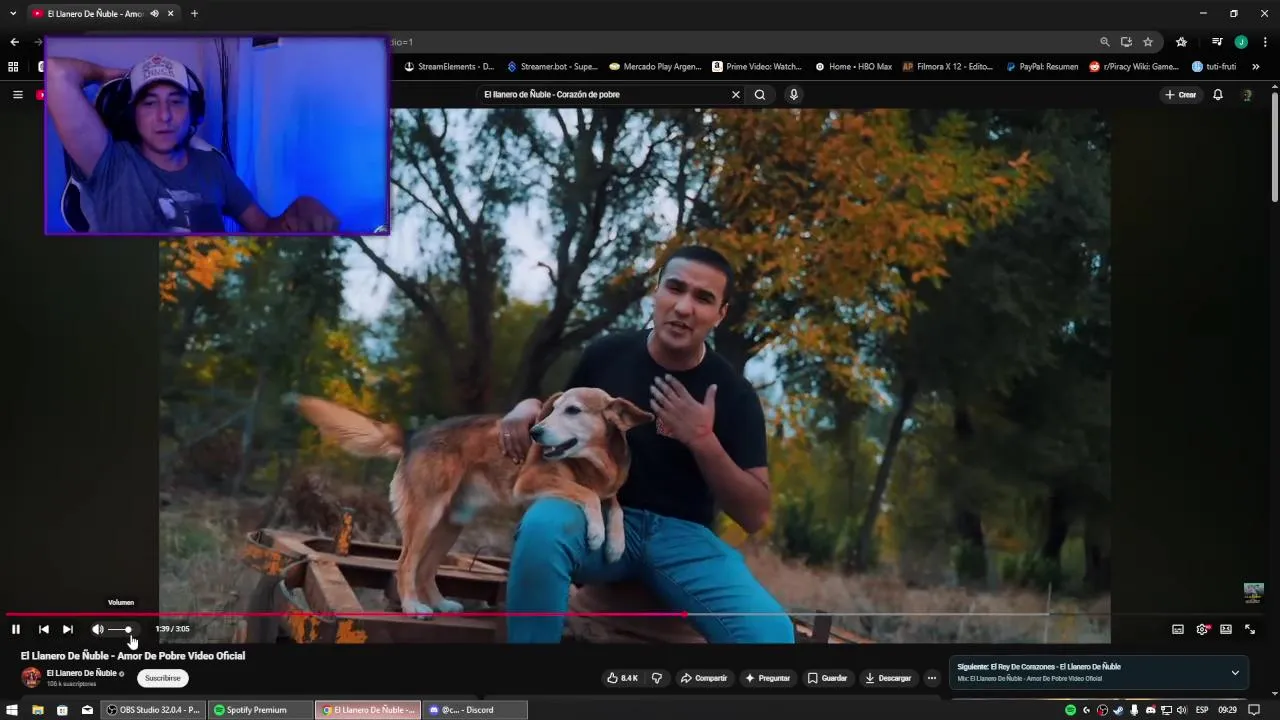Open YouTube notifications bell
The width and height of the screenshot is (1280, 720).
pos(1218,95)
